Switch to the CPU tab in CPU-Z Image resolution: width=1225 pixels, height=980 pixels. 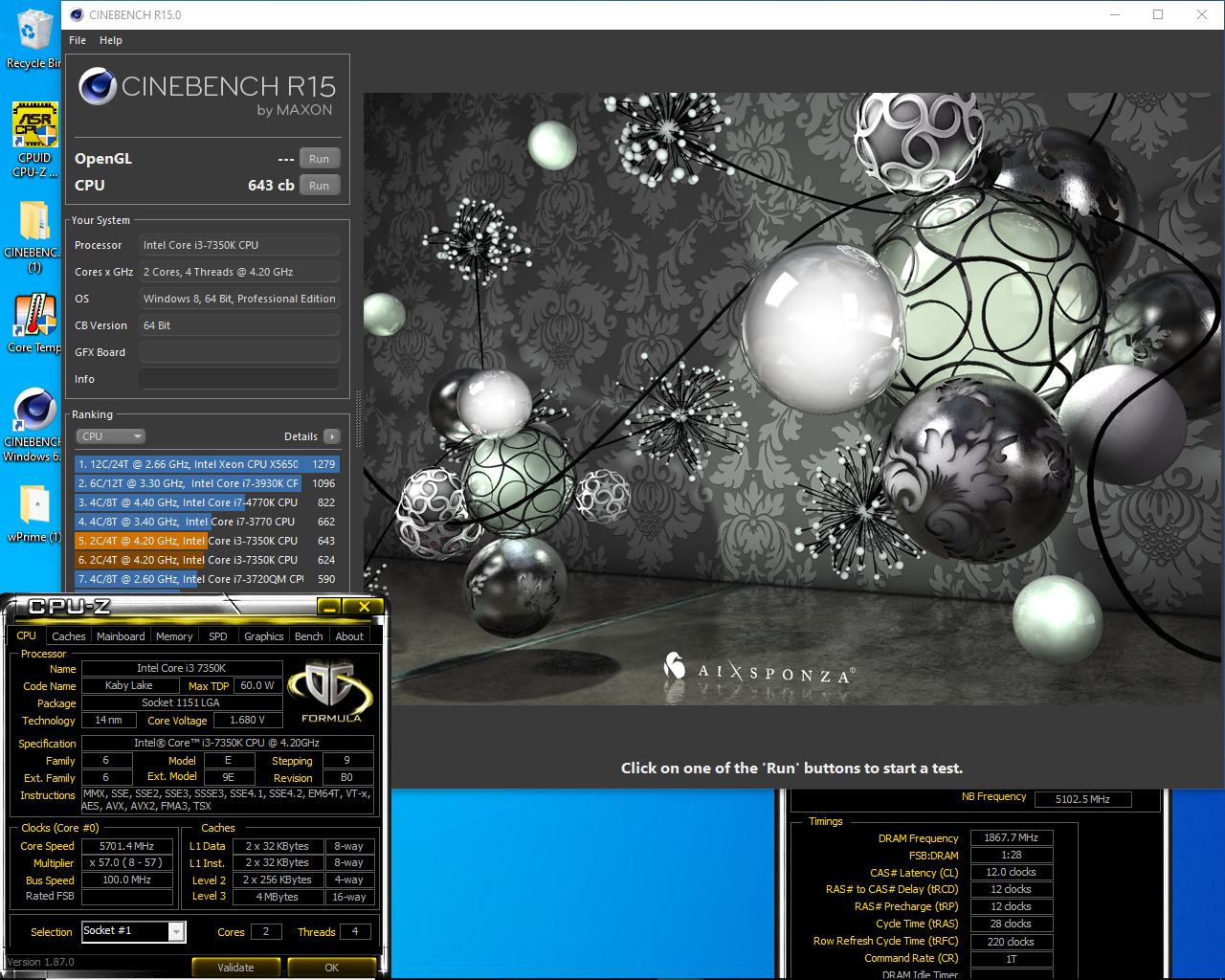point(27,635)
